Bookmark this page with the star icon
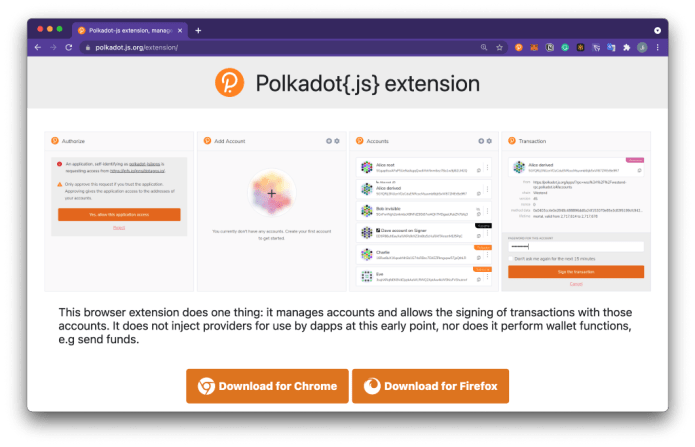 pyautogui.click(x=500, y=47)
